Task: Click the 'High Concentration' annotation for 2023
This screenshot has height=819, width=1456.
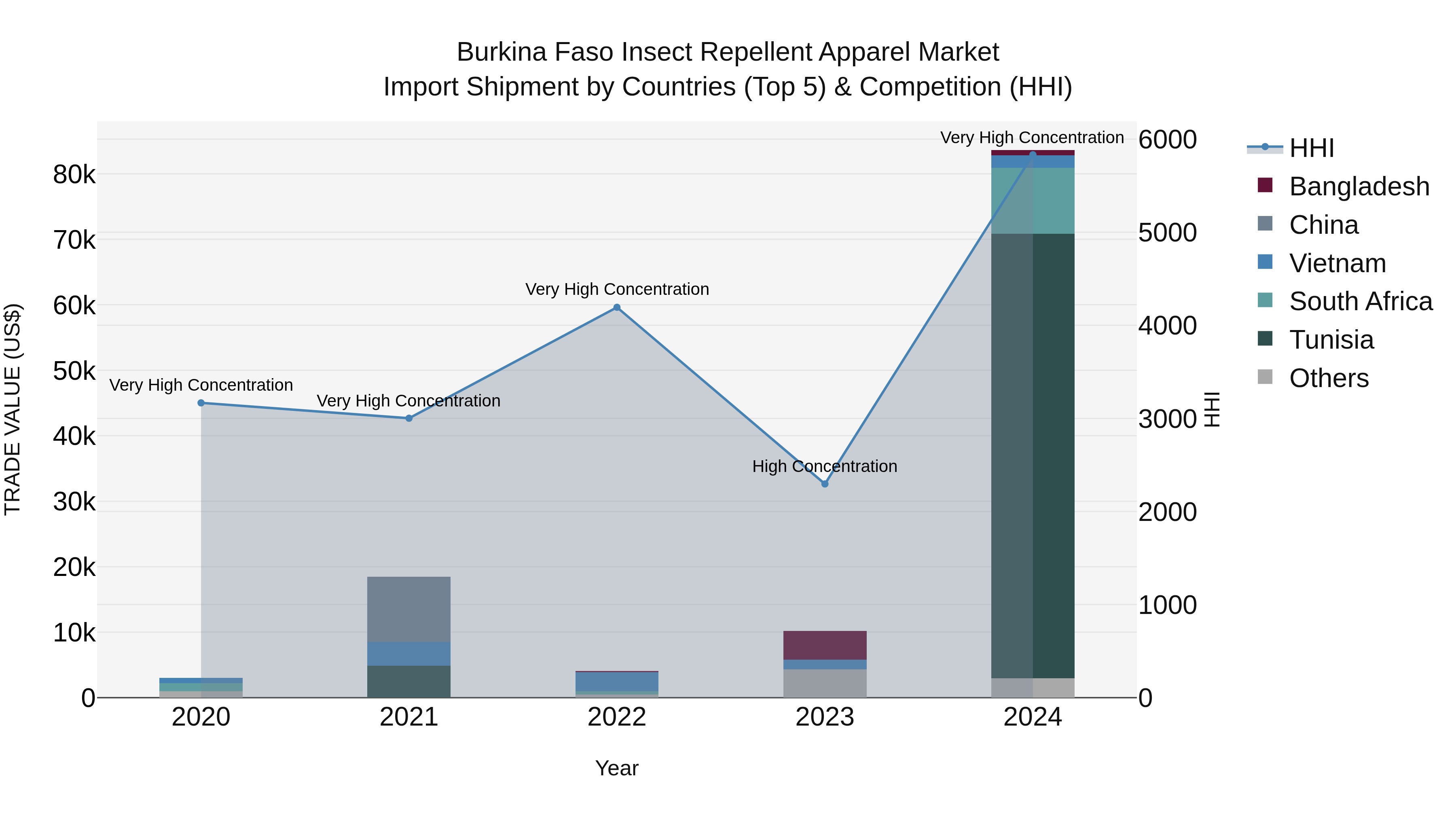Action: click(x=825, y=466)
